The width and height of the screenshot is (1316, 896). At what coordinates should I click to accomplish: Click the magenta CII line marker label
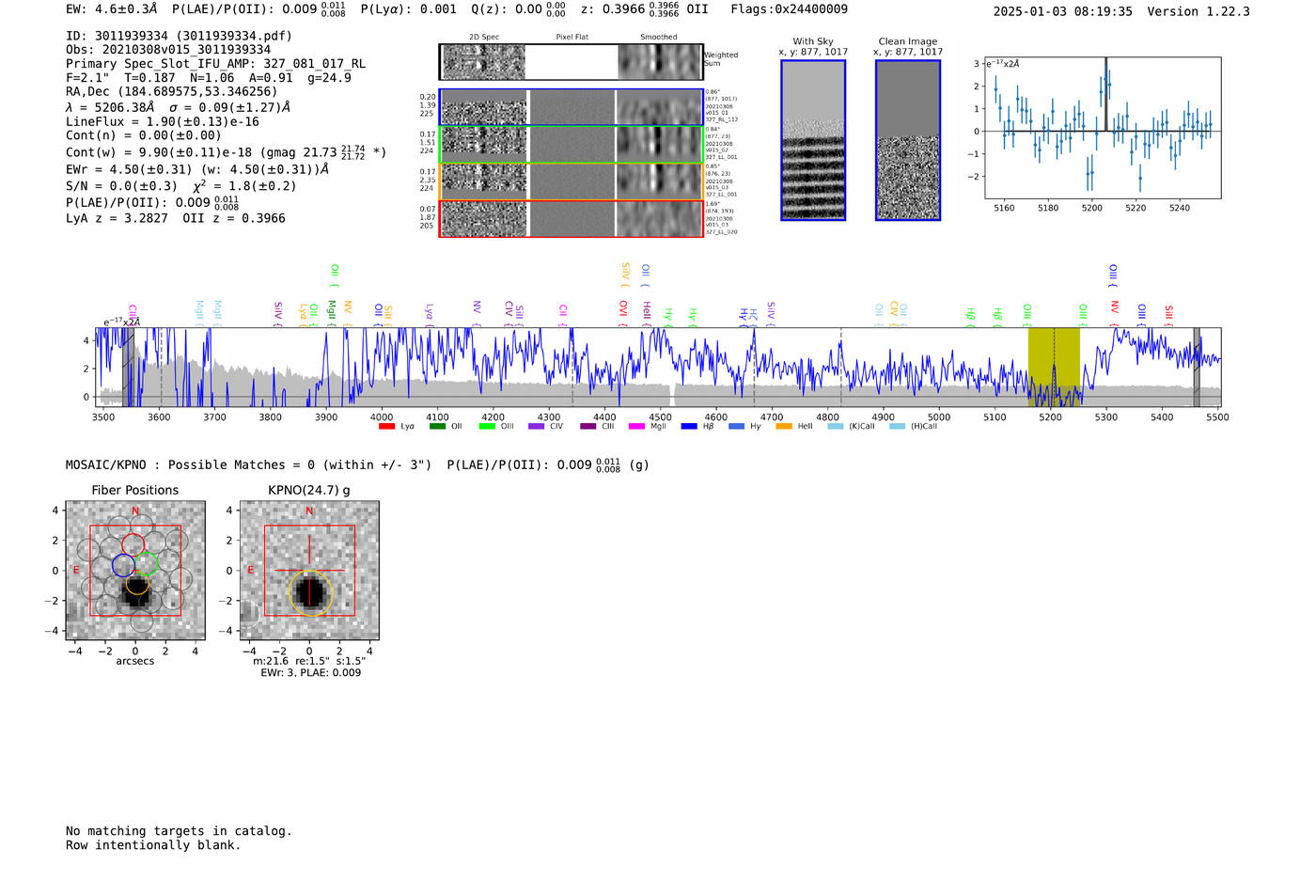click(563, 313)
